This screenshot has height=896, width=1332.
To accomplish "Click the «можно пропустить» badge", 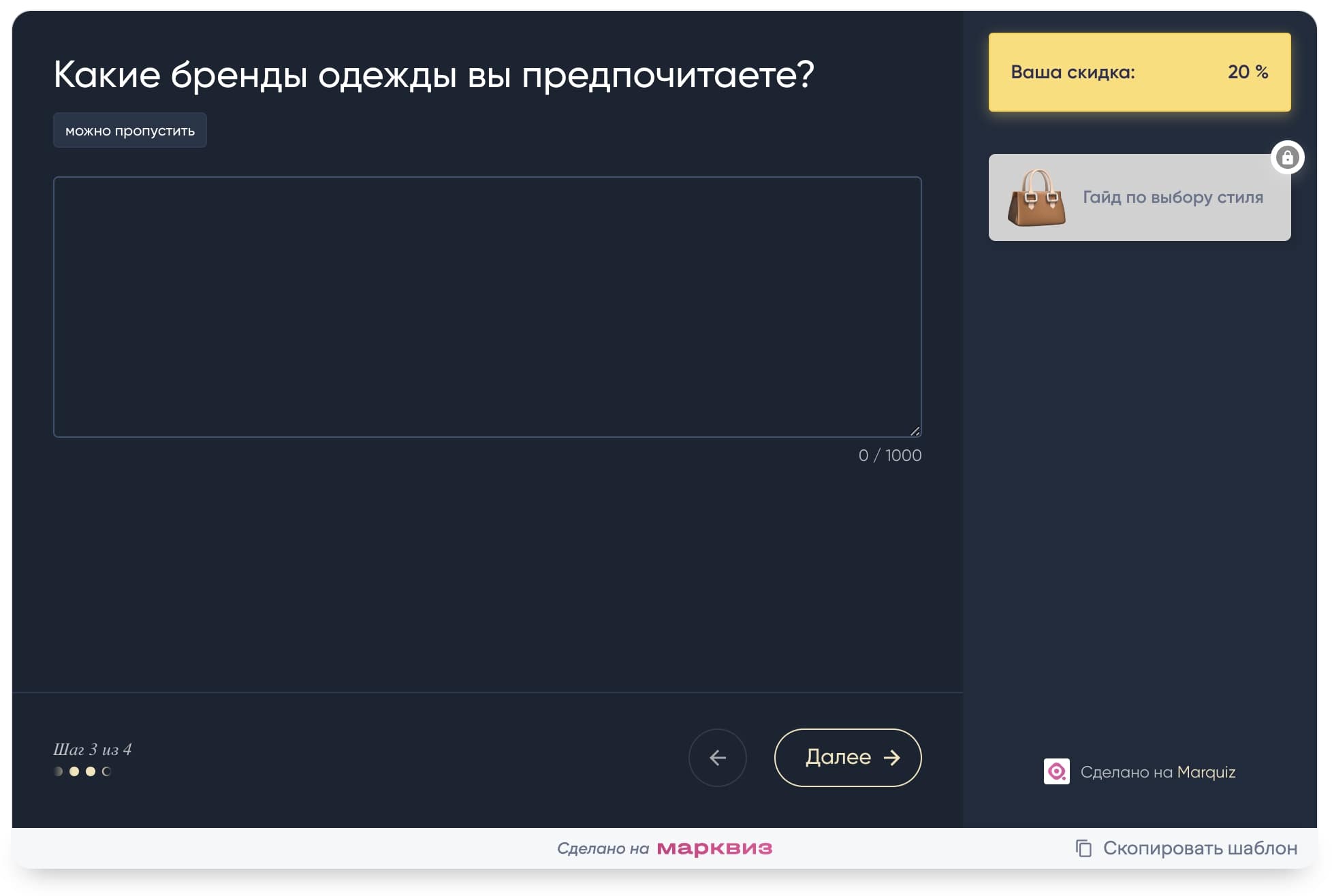I will click(129, 130).
